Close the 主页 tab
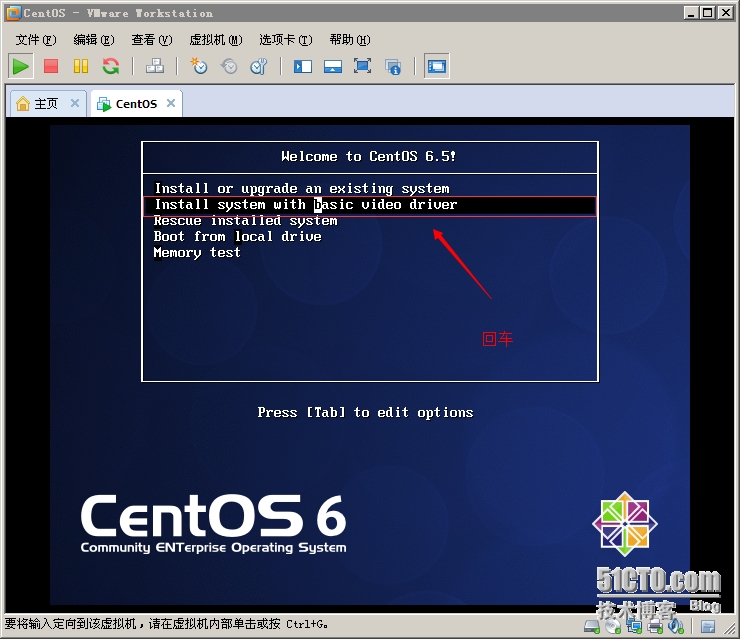The width and height of the screenshot is (740, 639). 75,103
